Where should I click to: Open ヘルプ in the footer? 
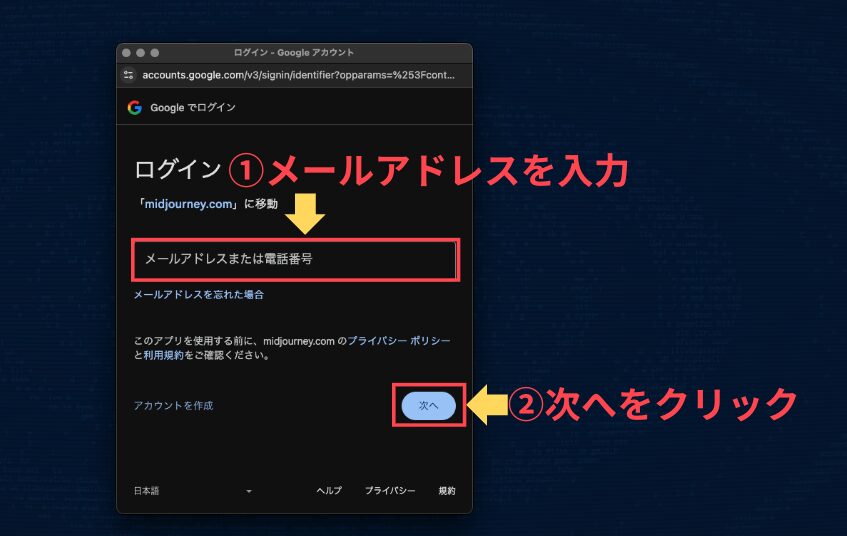[x=329, y=491]
